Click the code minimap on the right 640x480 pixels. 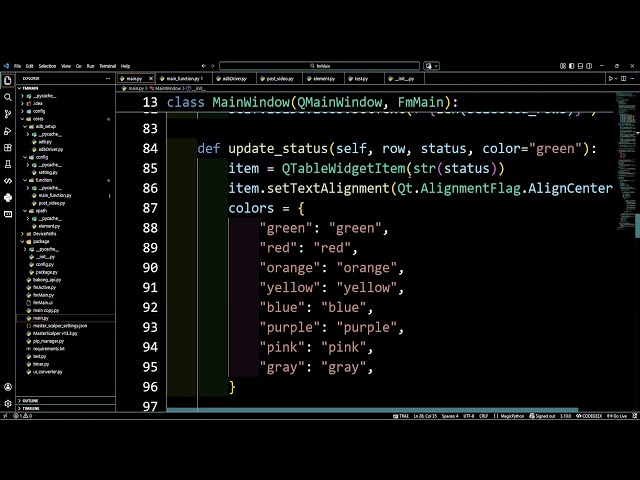click(625, 163)
